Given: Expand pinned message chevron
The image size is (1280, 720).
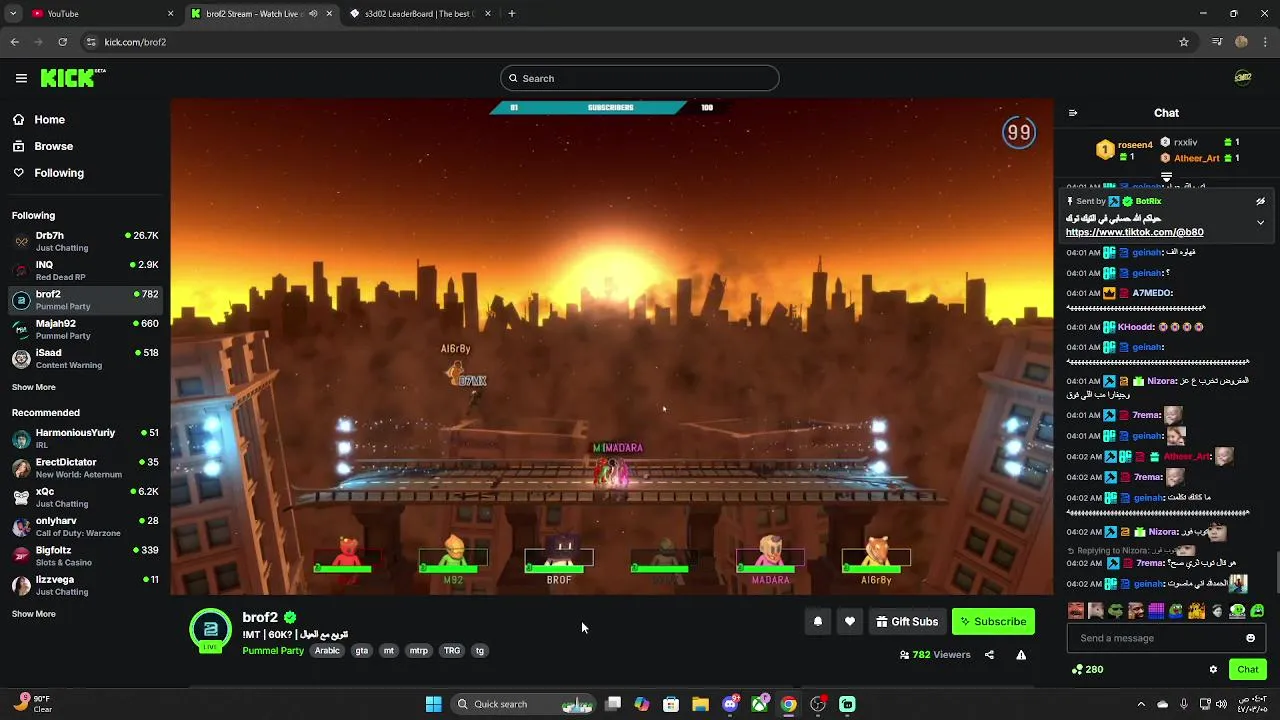Looking at the screenshot, I should pyautogui.click(x=1260, y=222).
